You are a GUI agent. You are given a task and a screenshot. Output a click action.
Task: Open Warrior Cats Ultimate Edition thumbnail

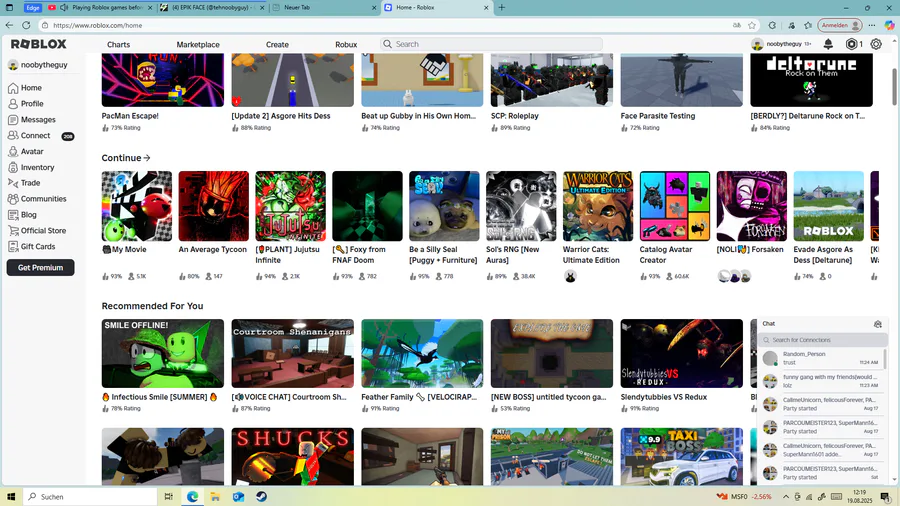click(598, 206)
